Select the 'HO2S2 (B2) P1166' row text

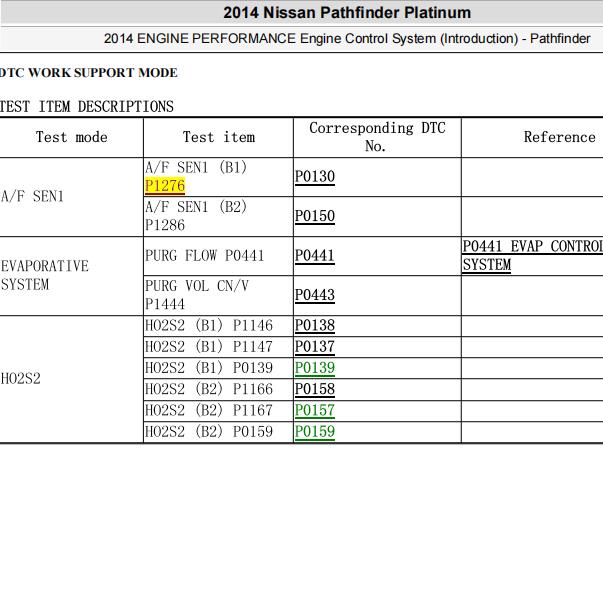(x=209, y=389)
